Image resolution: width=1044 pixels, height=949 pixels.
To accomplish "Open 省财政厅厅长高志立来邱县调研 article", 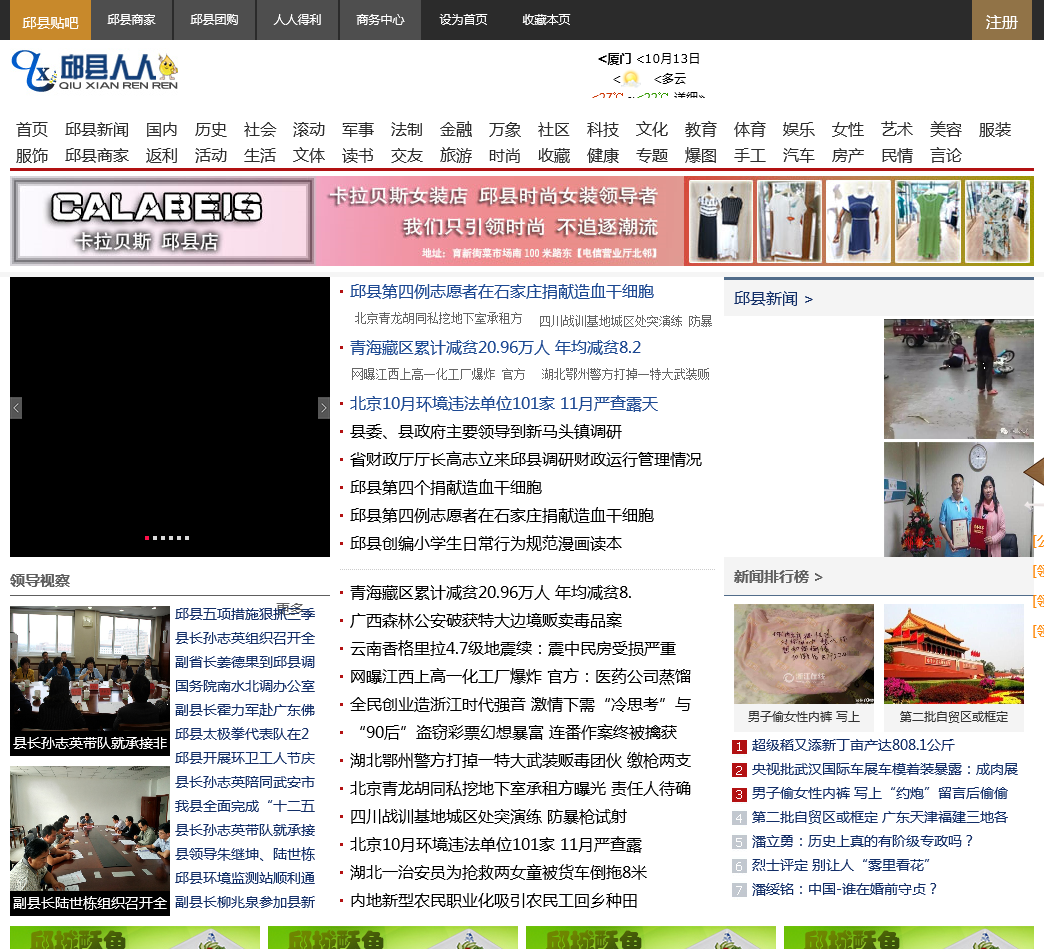I will [x=526, y=460].
